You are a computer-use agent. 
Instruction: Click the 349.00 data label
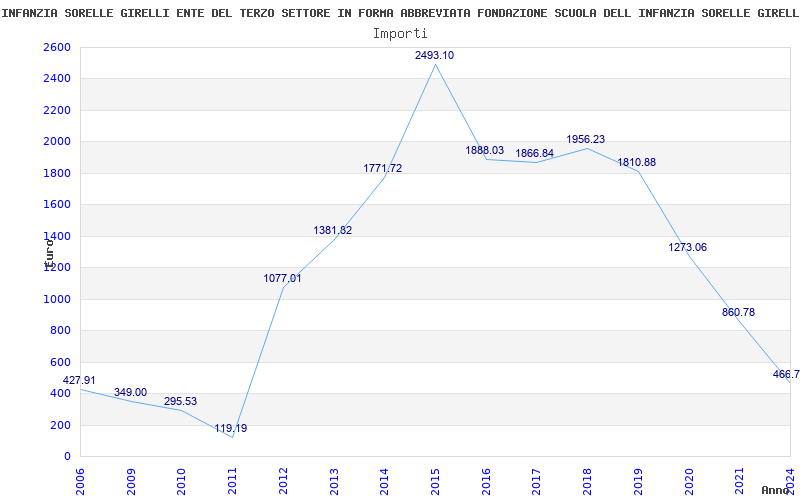[x=130, y=392]
